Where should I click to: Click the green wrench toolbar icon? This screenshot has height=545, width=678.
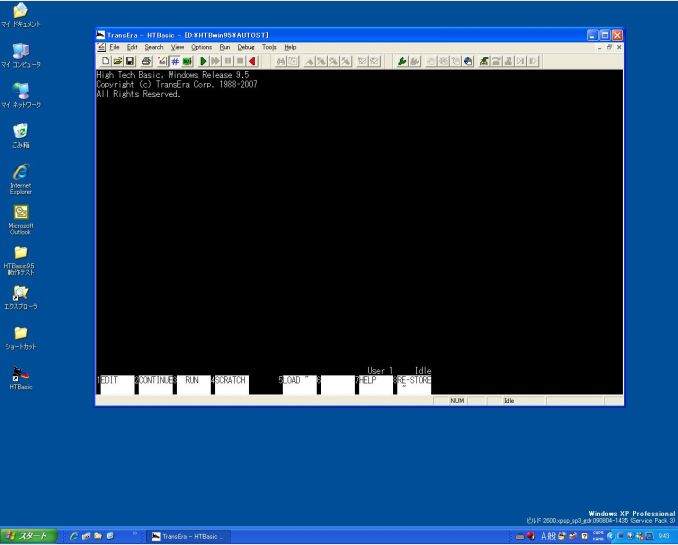tap(402, 61)
